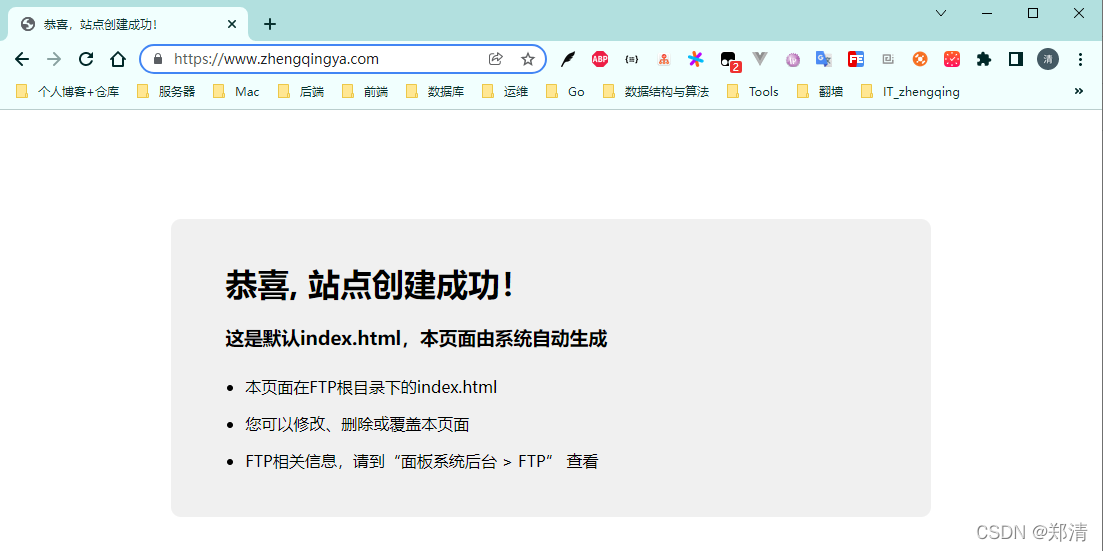Open the browser home page

click(x=118, y=59)
